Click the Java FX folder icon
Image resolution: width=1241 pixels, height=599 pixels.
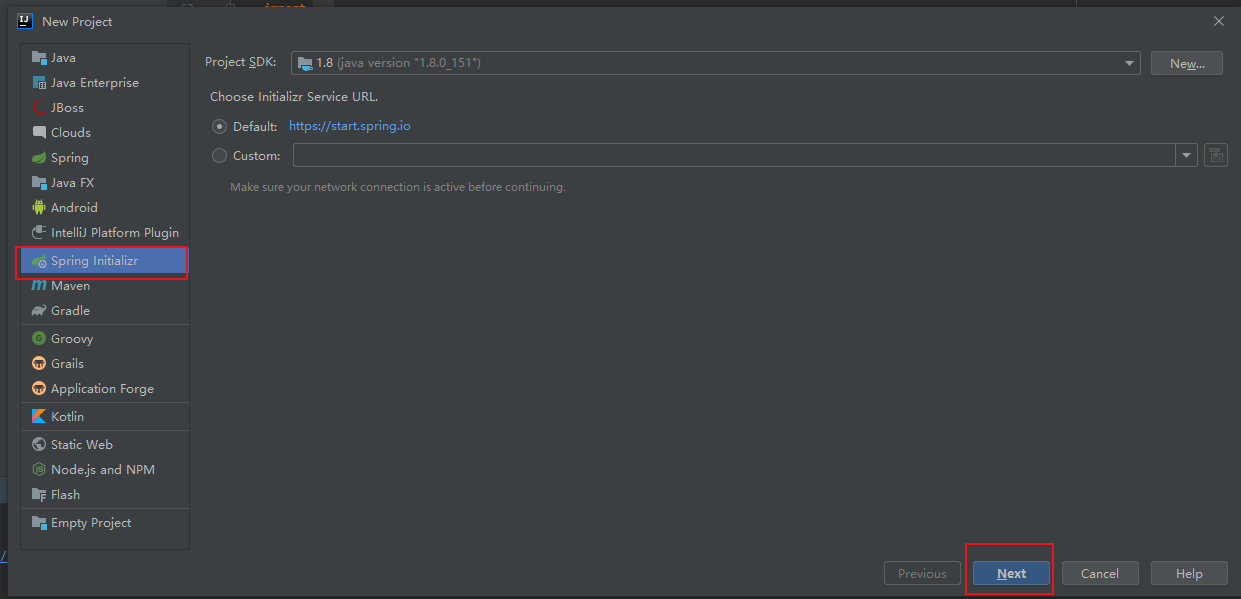coord(39,183)
